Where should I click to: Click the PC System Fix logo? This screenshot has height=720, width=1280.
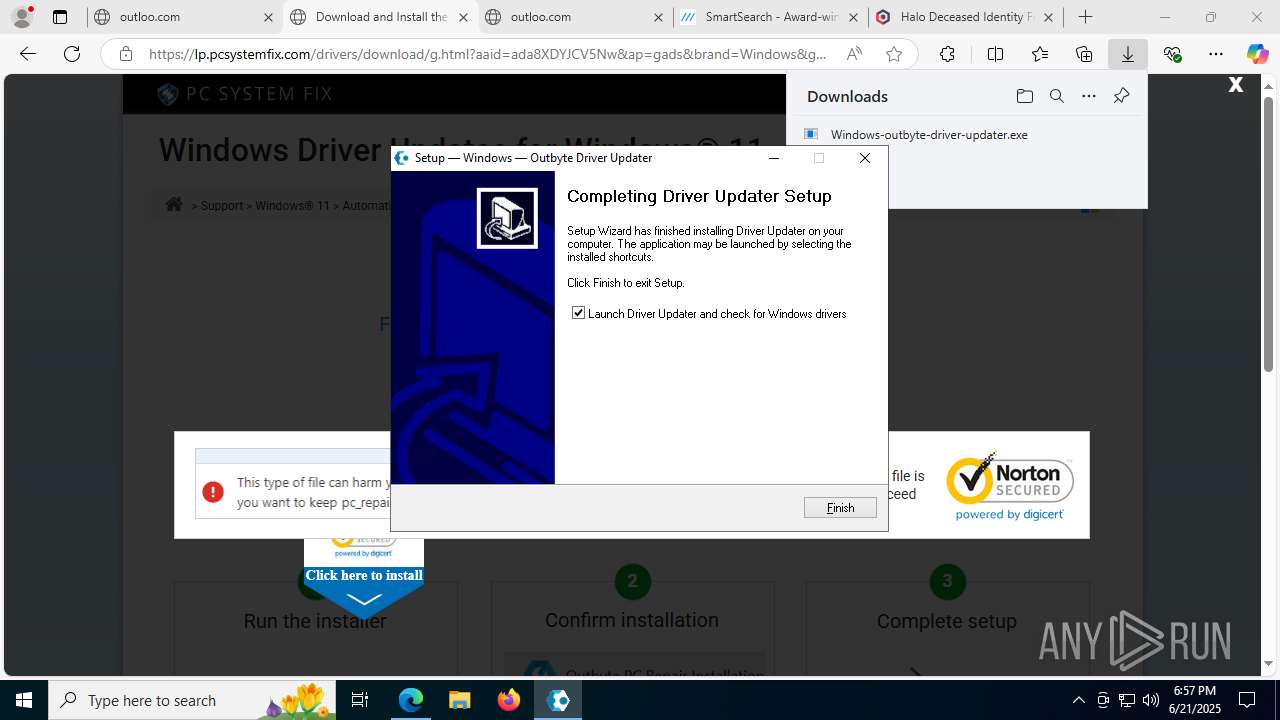(x=245, y=94)
